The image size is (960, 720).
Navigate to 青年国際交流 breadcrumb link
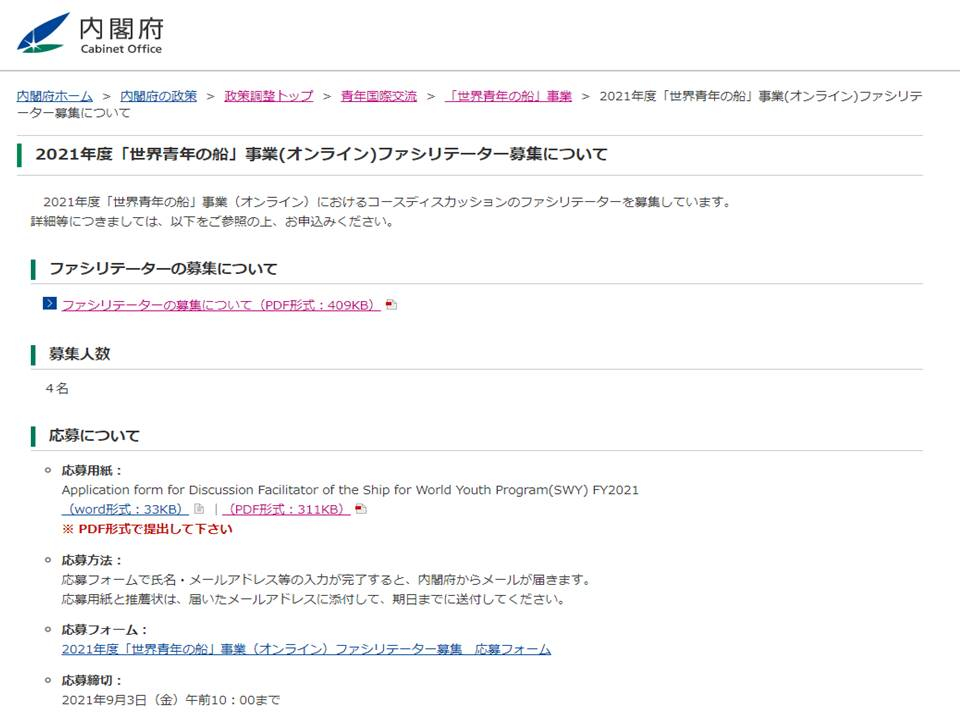tap(378, 96)
